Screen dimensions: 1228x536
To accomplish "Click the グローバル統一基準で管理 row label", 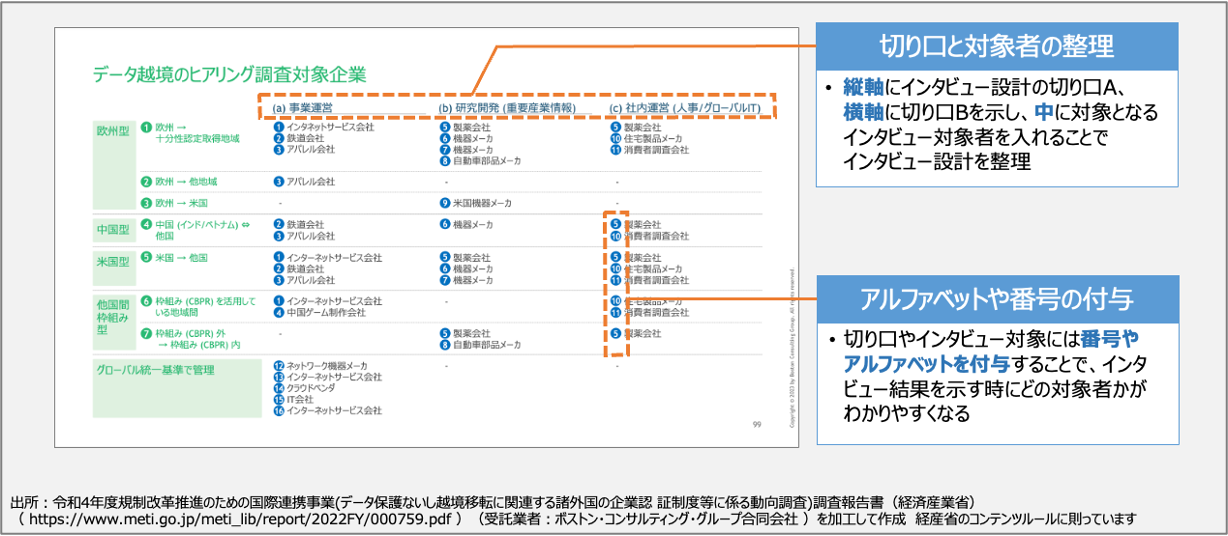I will point(154,369).
